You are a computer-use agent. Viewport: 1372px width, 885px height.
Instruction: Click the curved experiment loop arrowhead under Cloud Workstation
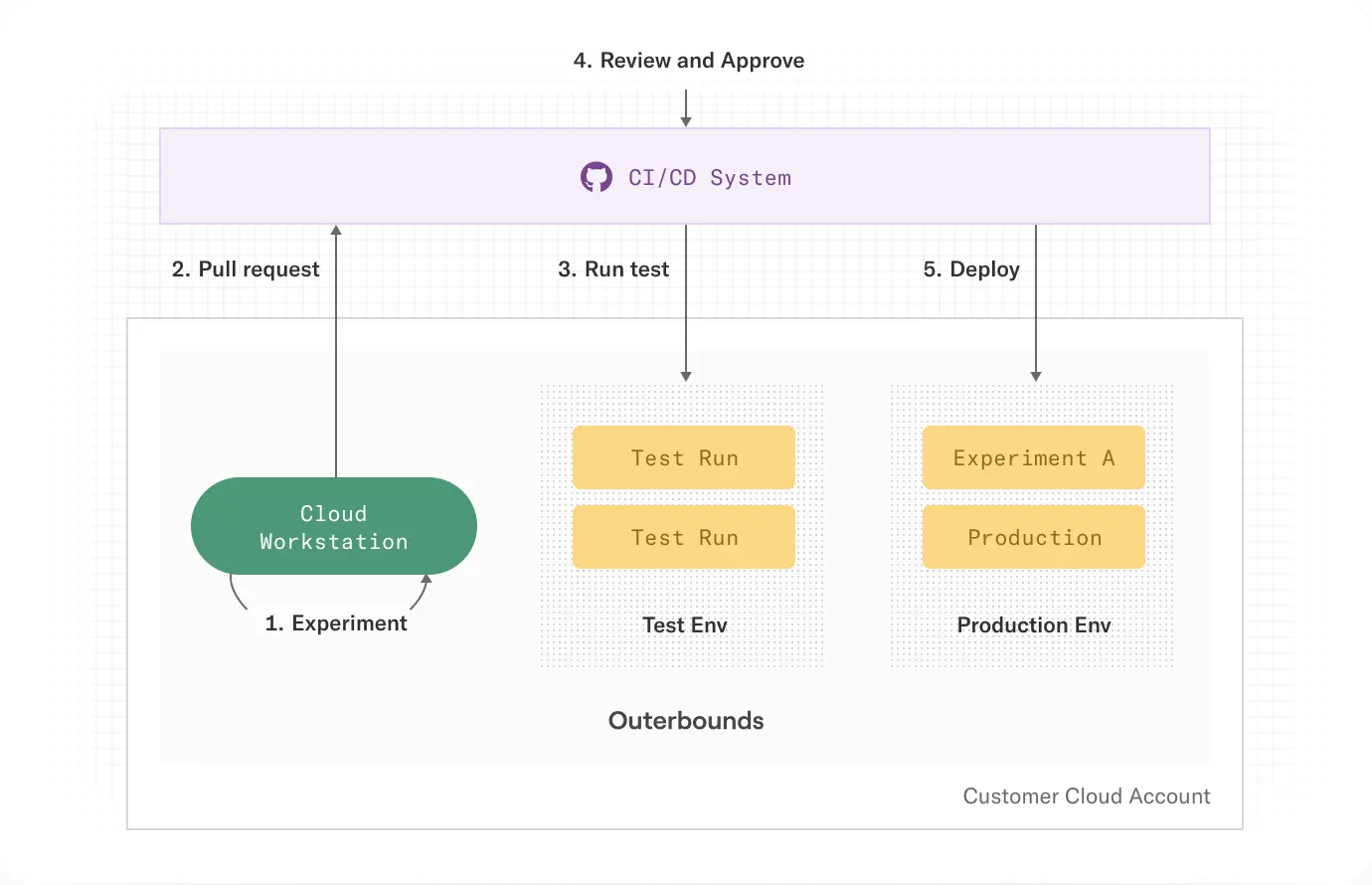click(x=427, y=579)
